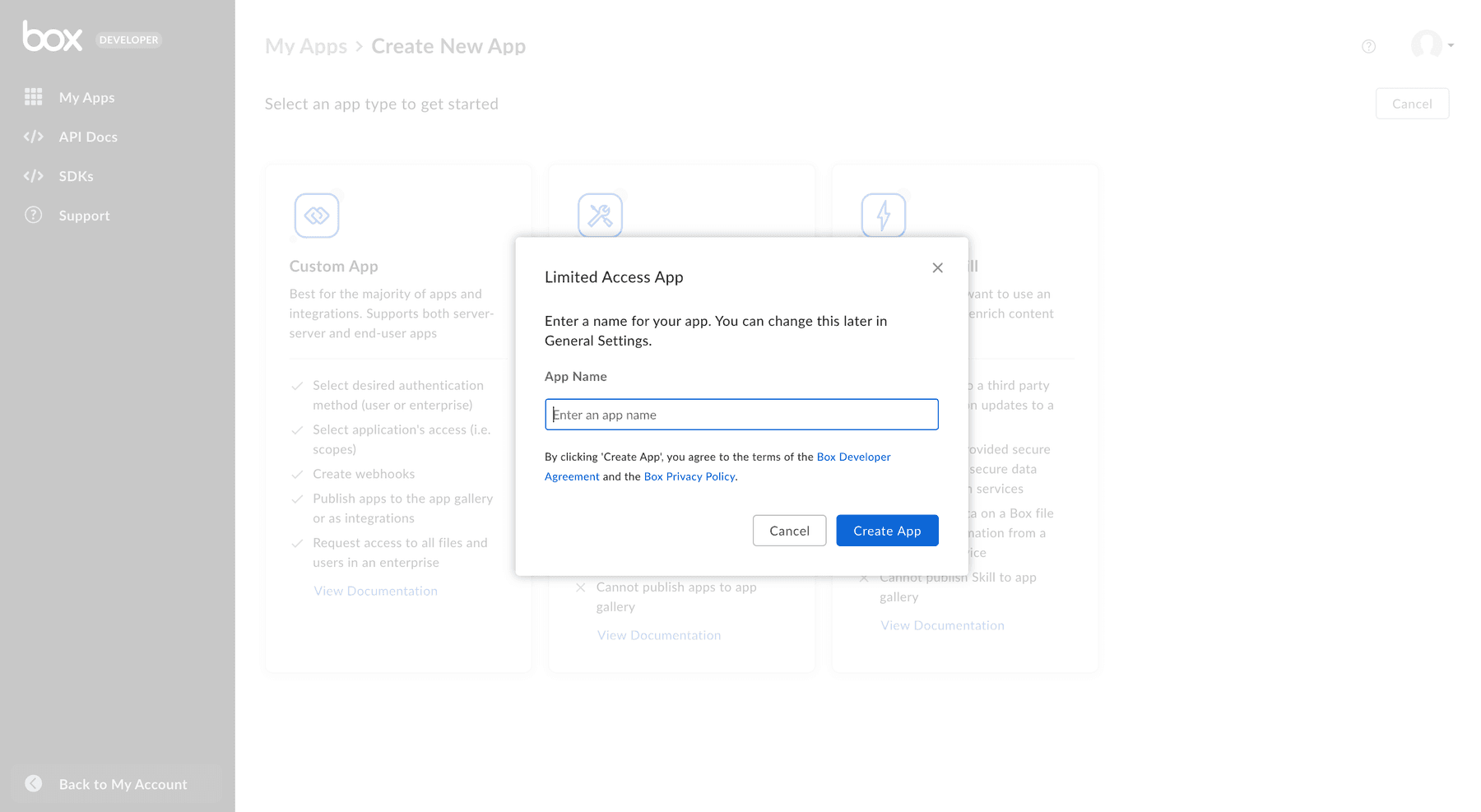Click the My Apps breadcrumb link
The height and width of the screenshot is (812, 1481).
[306, 47]
